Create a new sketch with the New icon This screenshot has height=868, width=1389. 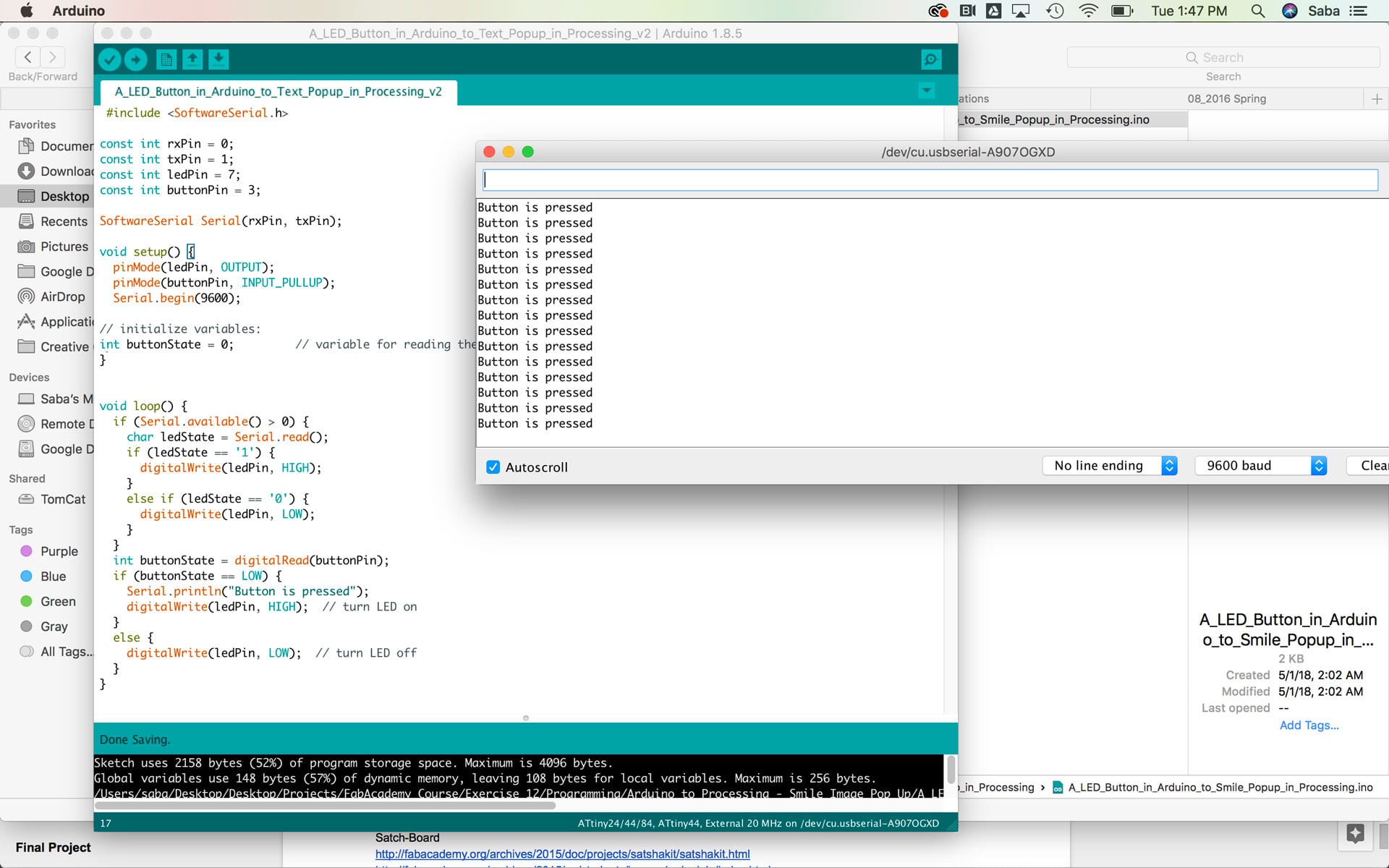pyautogui.click(x=166, y=59)
